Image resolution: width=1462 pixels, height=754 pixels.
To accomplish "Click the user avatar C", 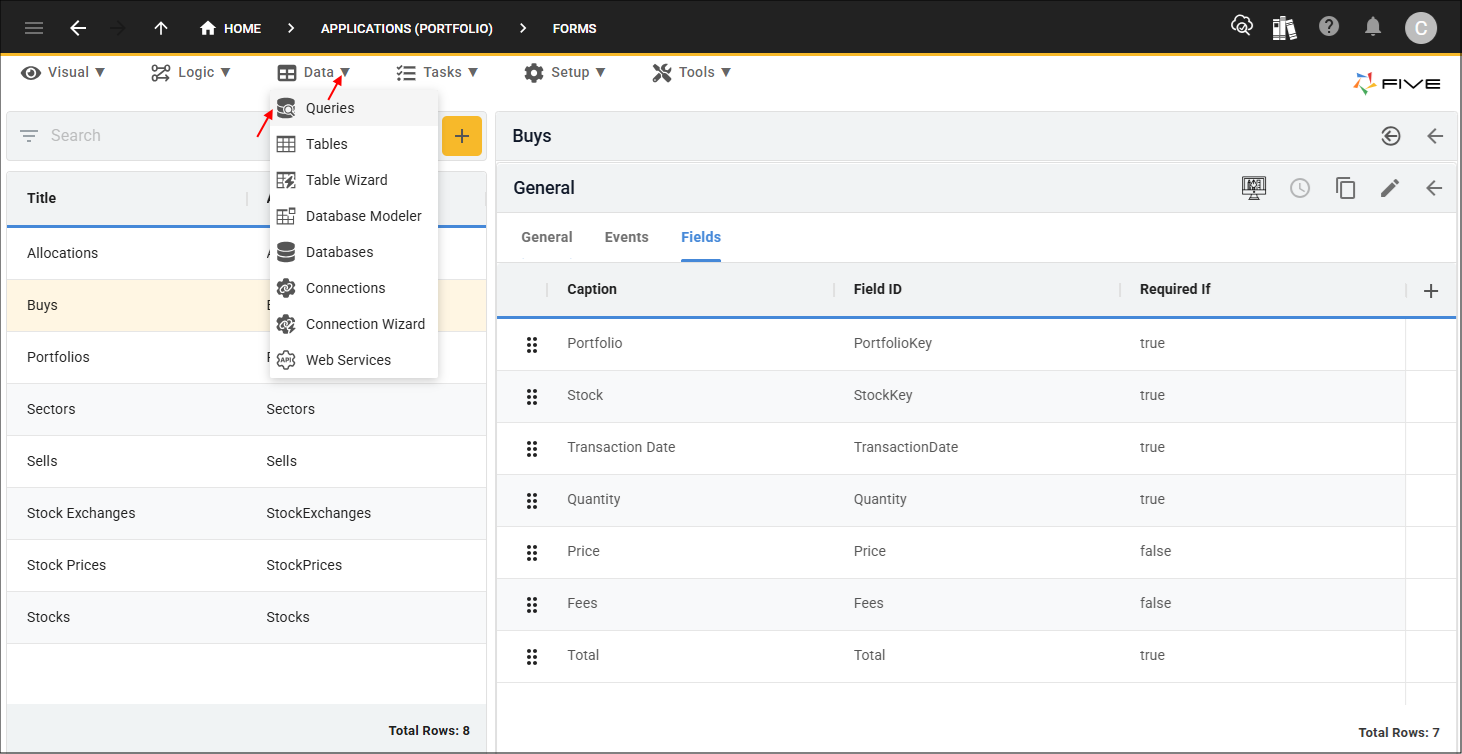I will 1420,28.
